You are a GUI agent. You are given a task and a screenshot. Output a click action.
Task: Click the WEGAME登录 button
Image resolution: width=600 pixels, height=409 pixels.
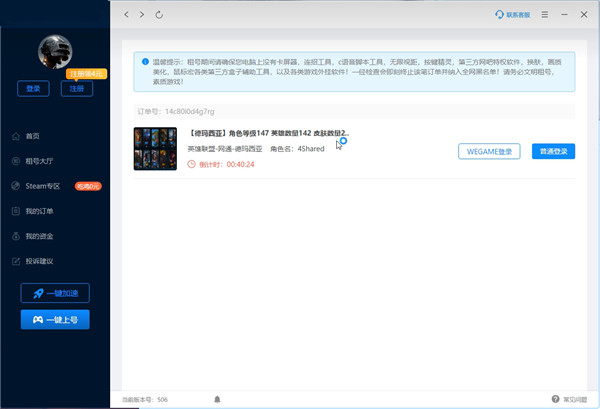tap(489, 152)
